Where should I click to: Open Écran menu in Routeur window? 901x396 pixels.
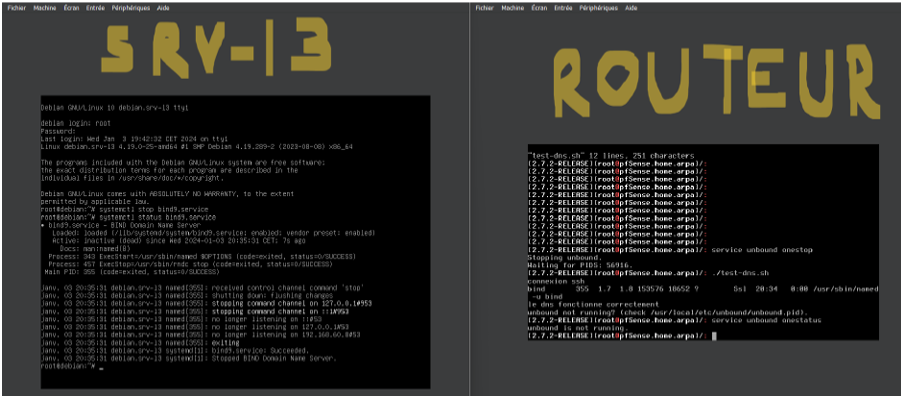pyautogui.click(x=540, y=9)
